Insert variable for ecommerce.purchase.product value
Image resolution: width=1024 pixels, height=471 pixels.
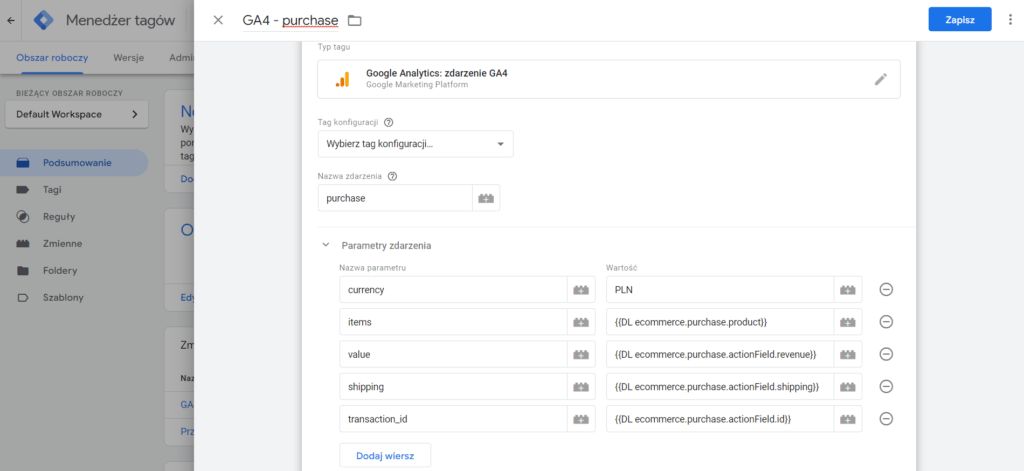pos(848,322)
